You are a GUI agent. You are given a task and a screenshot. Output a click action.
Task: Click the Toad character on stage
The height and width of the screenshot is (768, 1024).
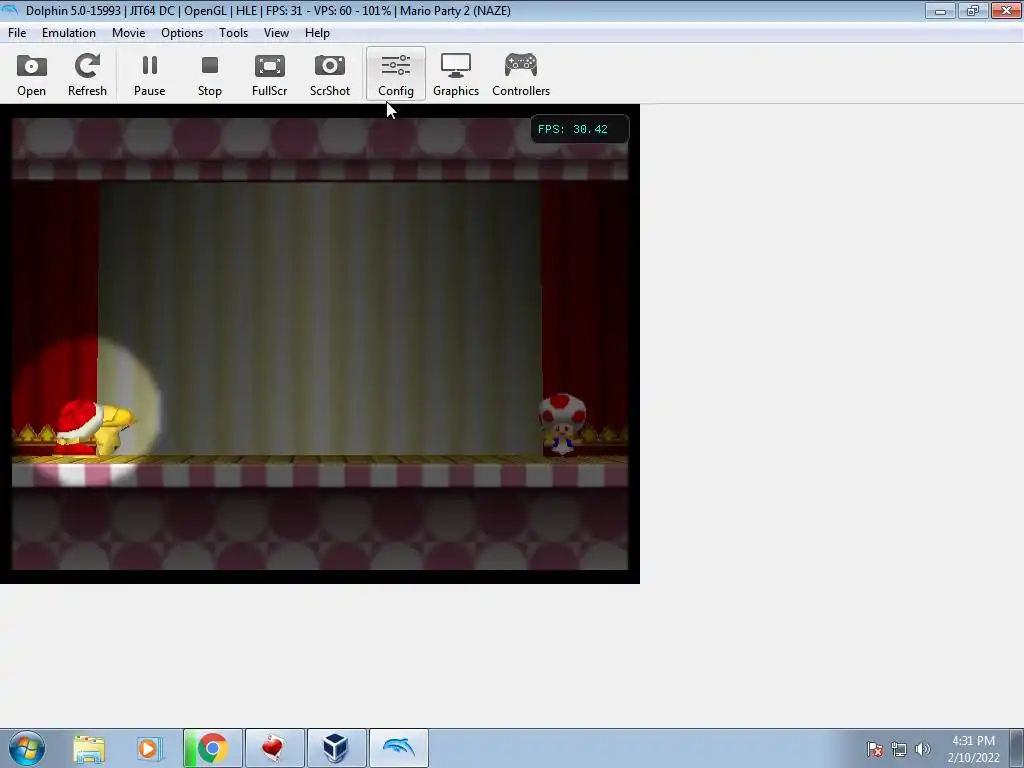pyautogui.click(x=562, y=424)
